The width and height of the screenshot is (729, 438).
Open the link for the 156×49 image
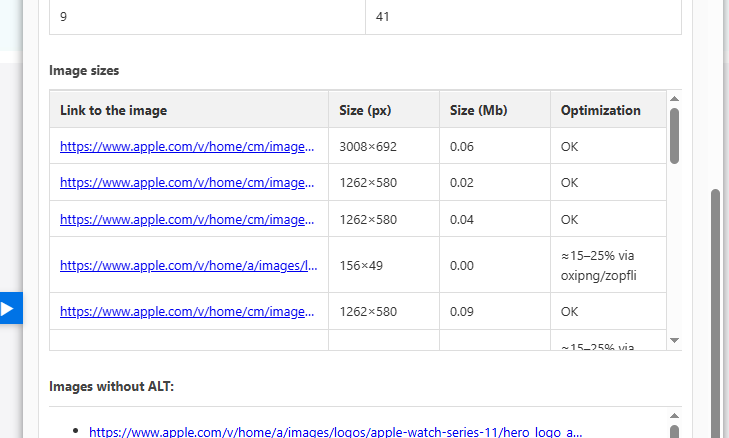click(x=188, y=265)
